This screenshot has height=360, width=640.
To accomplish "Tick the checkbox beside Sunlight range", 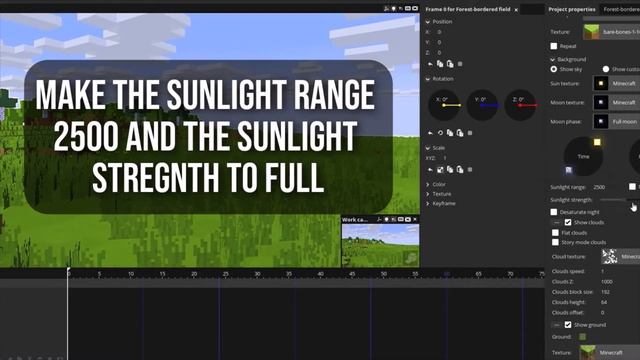I will coord(632,187).
